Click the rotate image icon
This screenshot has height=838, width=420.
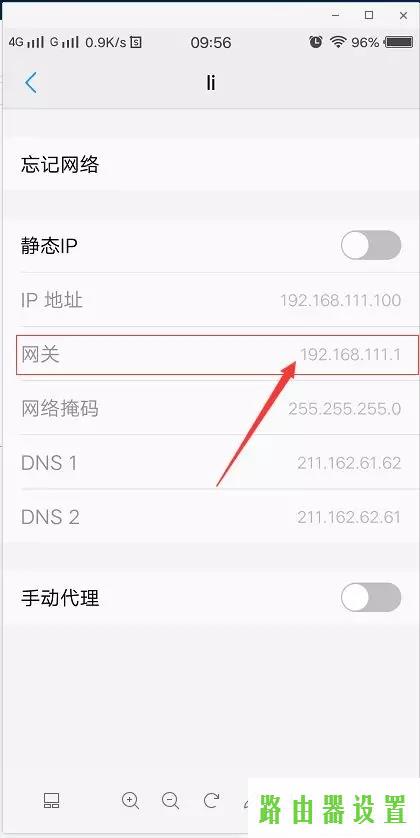point(212,800)
